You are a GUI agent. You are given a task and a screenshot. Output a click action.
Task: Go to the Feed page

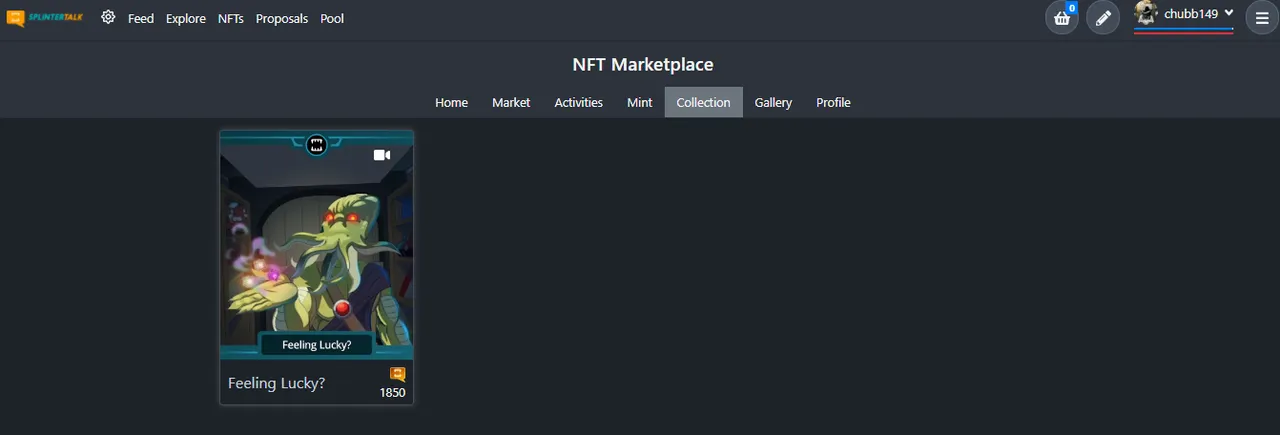[x=141, y=18]
